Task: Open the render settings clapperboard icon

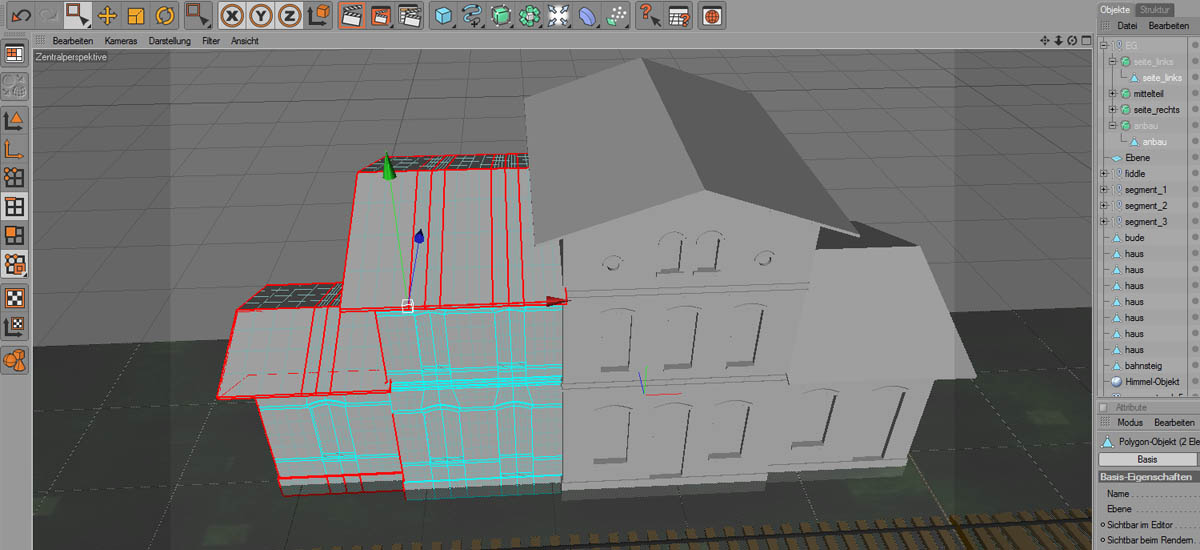Action: point(409,15)
